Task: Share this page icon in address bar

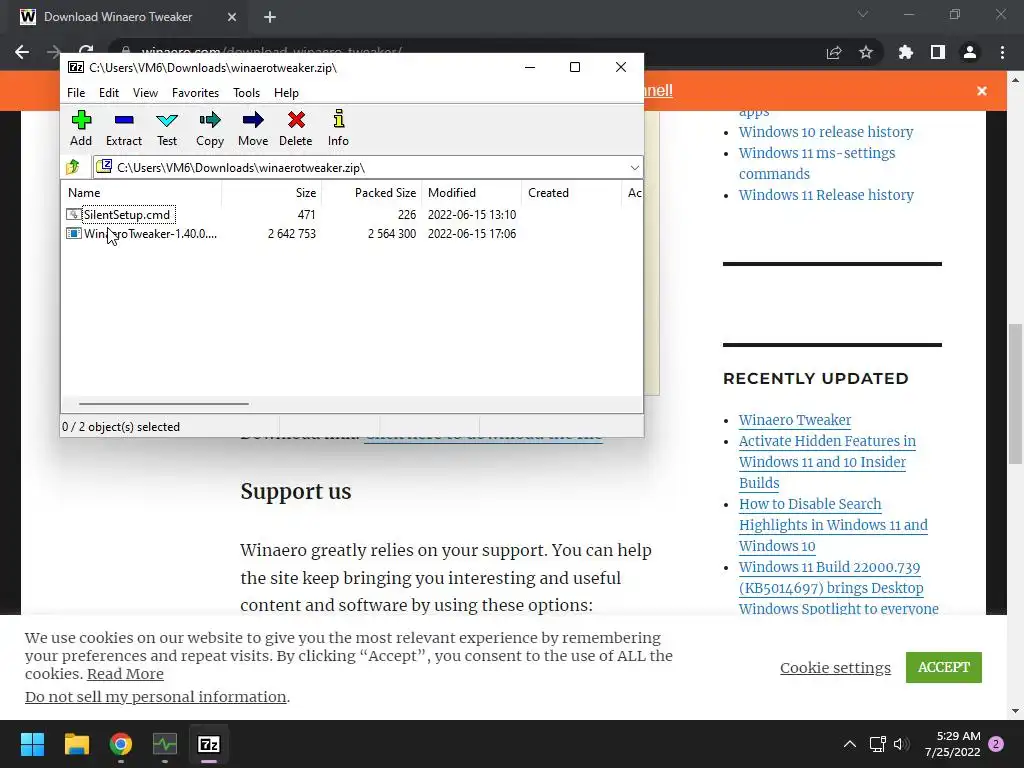Action: (834, 52)
